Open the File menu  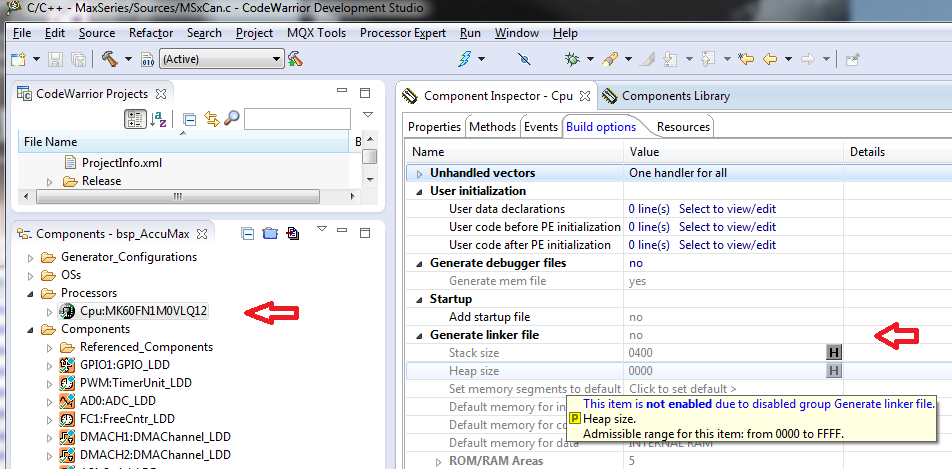click(x=22, y=33)
